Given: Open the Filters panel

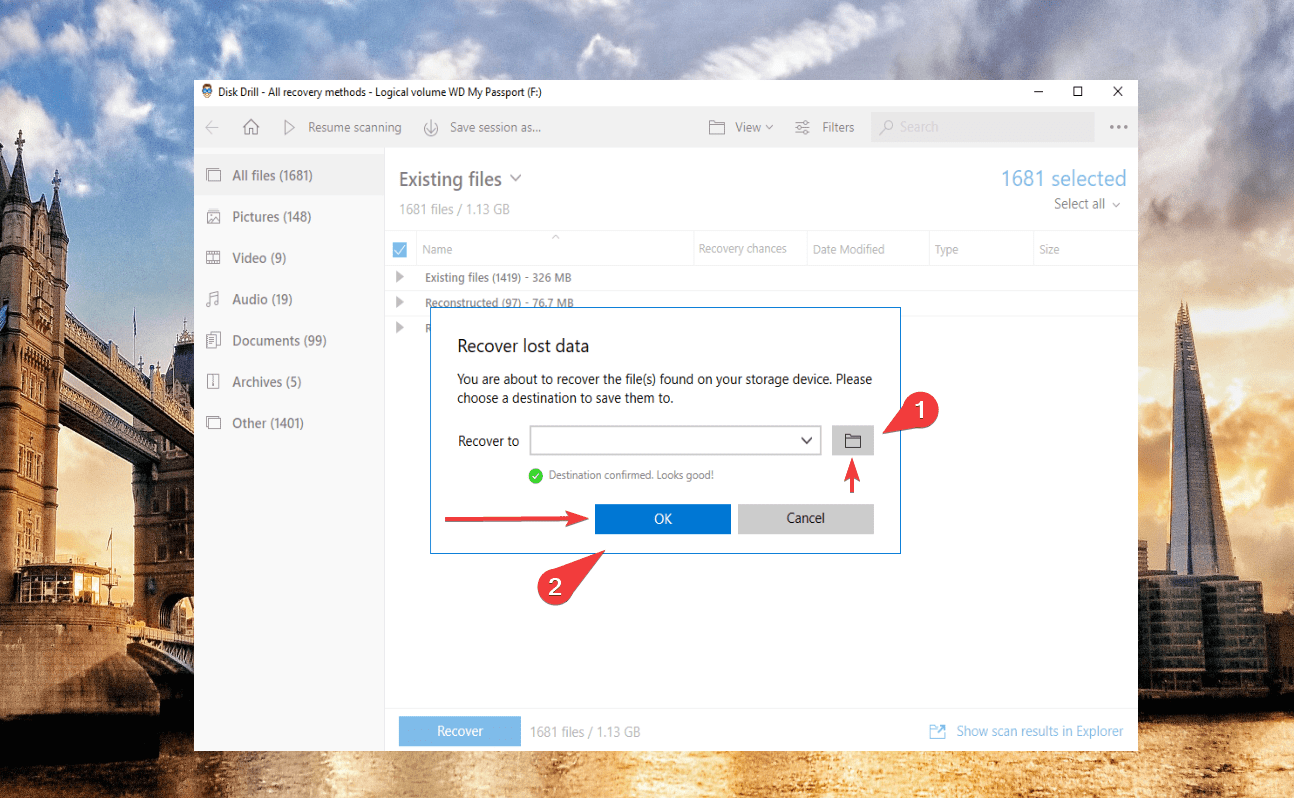Looking at the screenshot, I should pos(825,127).
